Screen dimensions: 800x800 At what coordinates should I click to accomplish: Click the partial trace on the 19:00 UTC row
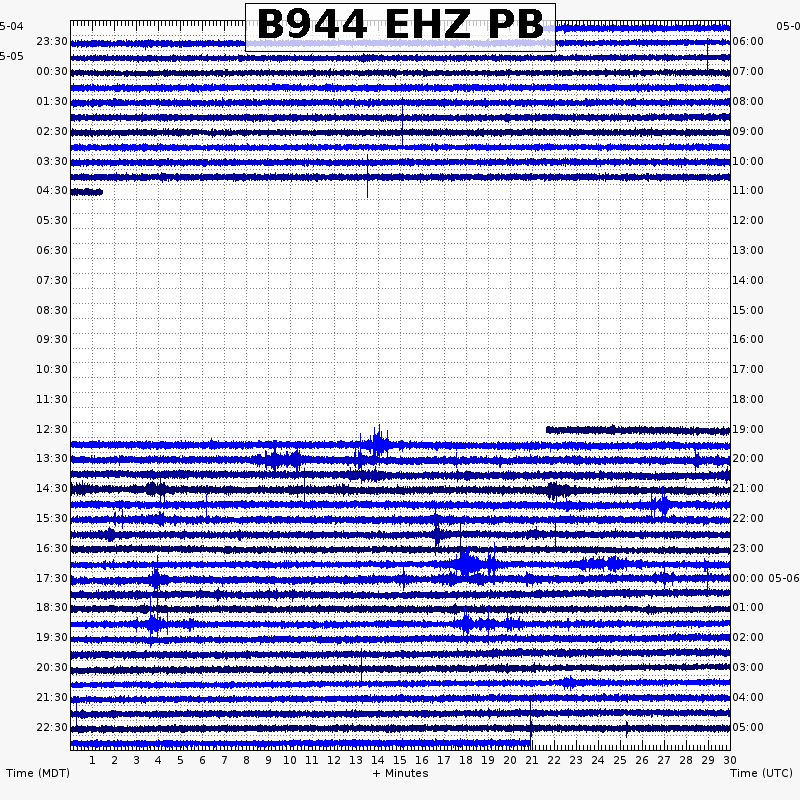pos(638,431)
